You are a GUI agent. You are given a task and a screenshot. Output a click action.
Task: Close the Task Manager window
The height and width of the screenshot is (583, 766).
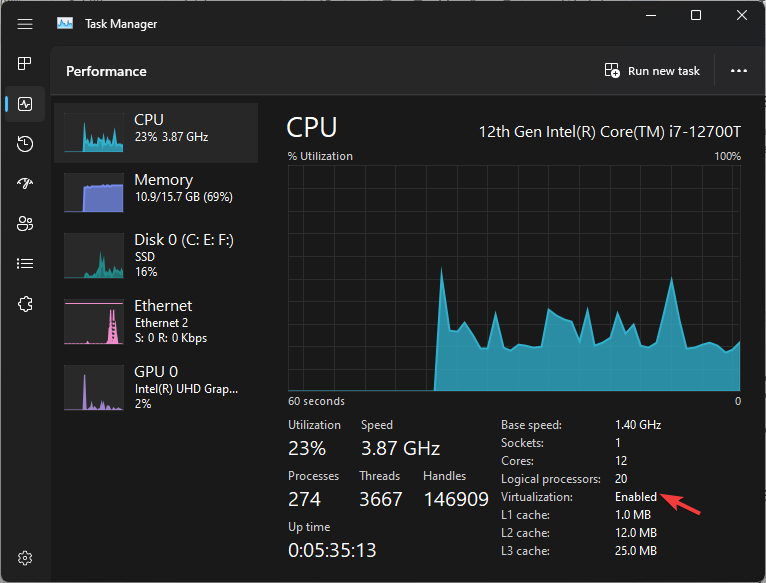742,16
